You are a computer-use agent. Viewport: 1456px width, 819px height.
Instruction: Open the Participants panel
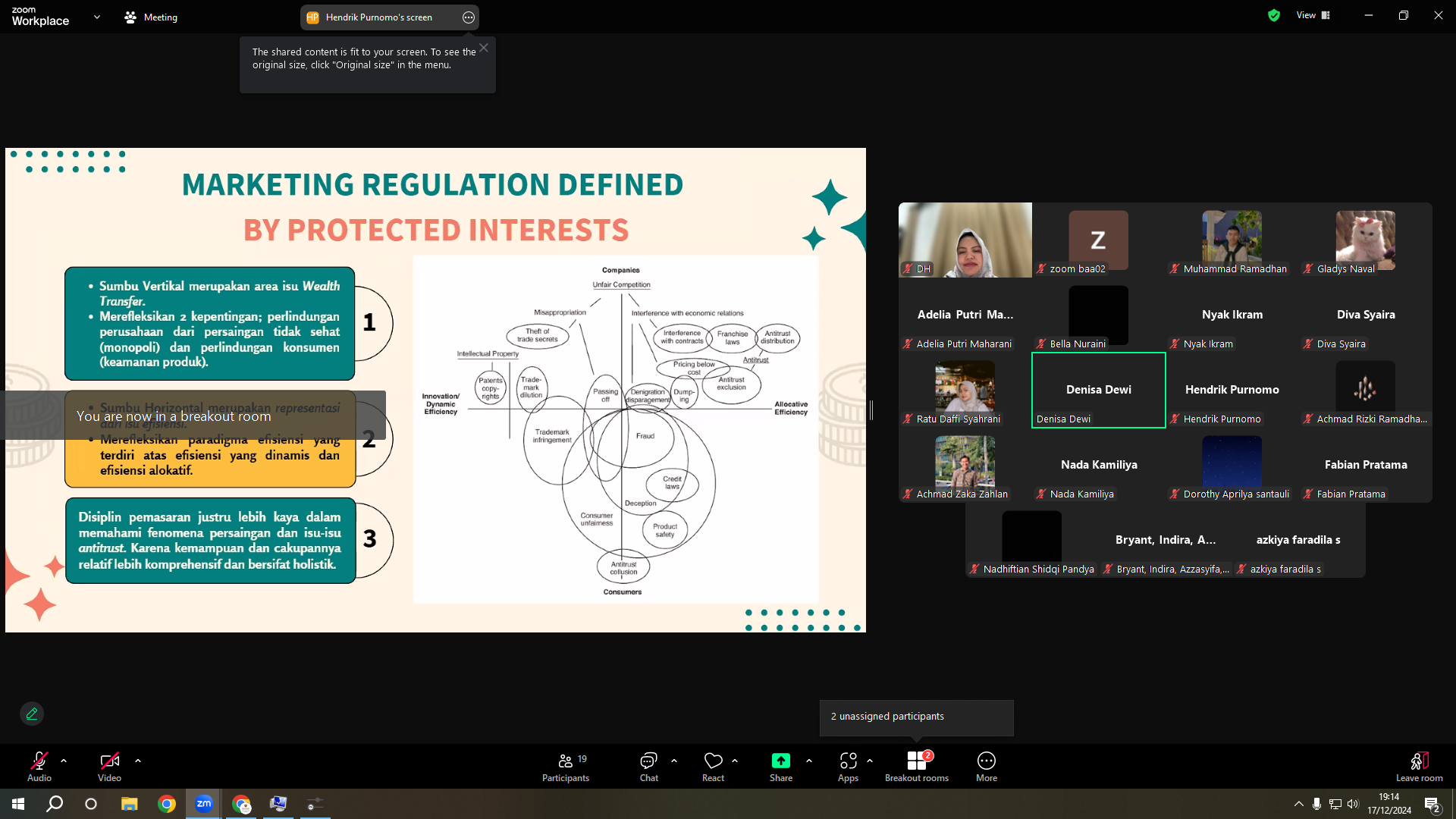tap(566, 767)
